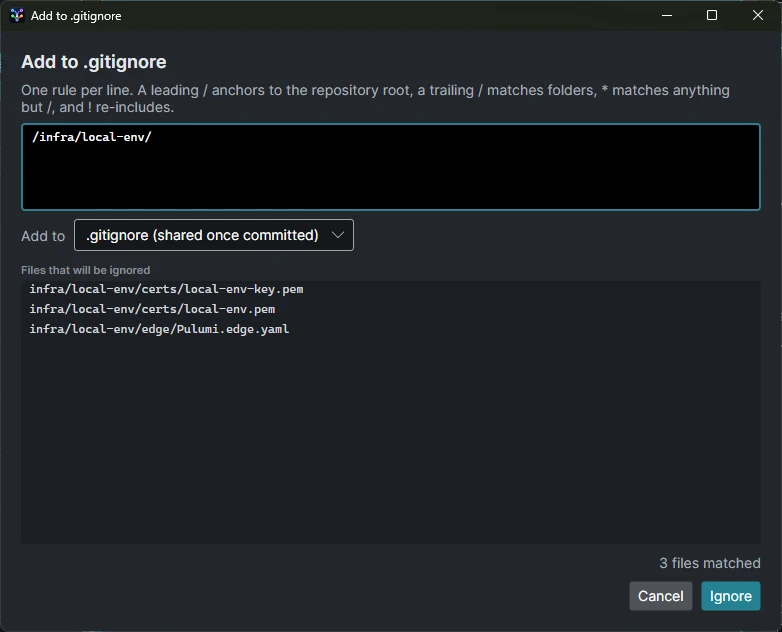Viewport: 782px width, 632px height.
Task: Click the 'Files that will be ignored' label
Action: pos(85,270)
